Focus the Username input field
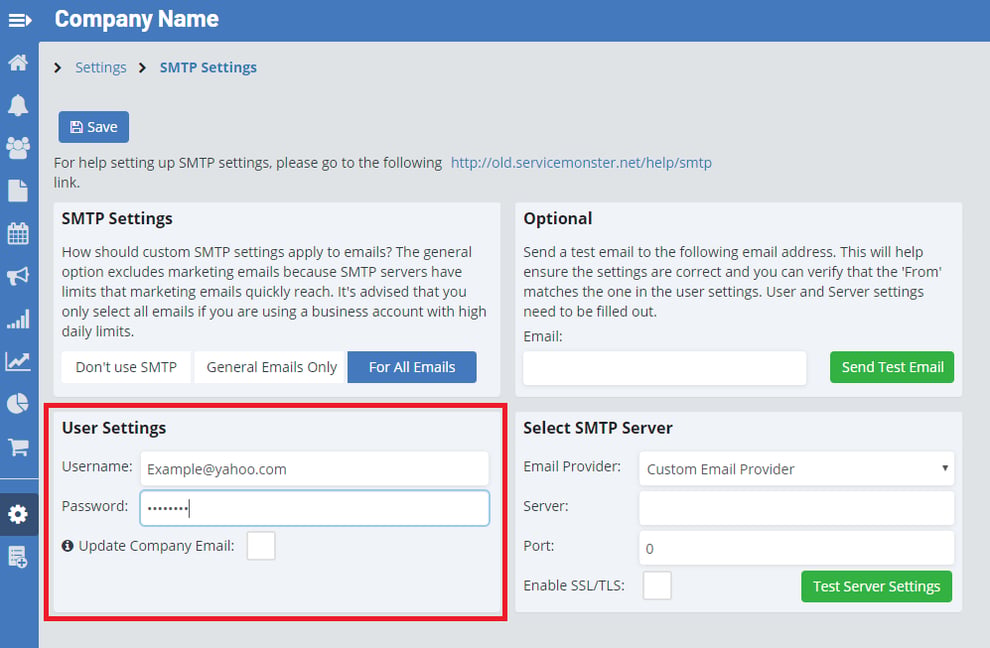990x648 pixels. 314,469
